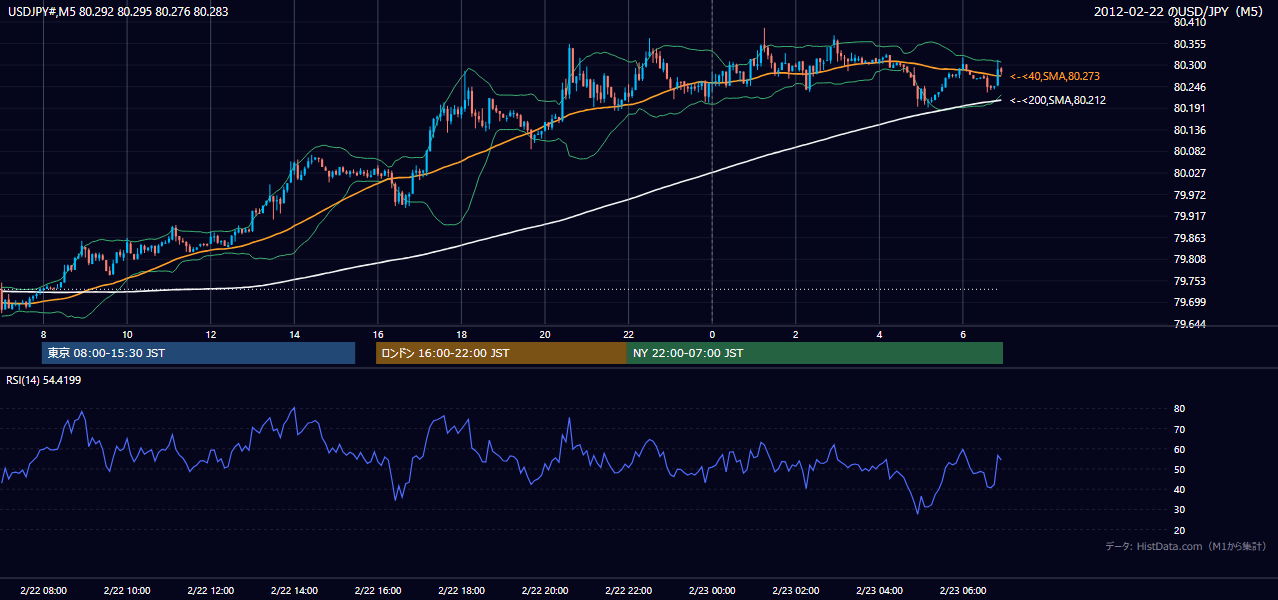This screenshot has width=1278, height=600.
Task: Click the 2/22 16:00 date label
Action: click(377, 591)
